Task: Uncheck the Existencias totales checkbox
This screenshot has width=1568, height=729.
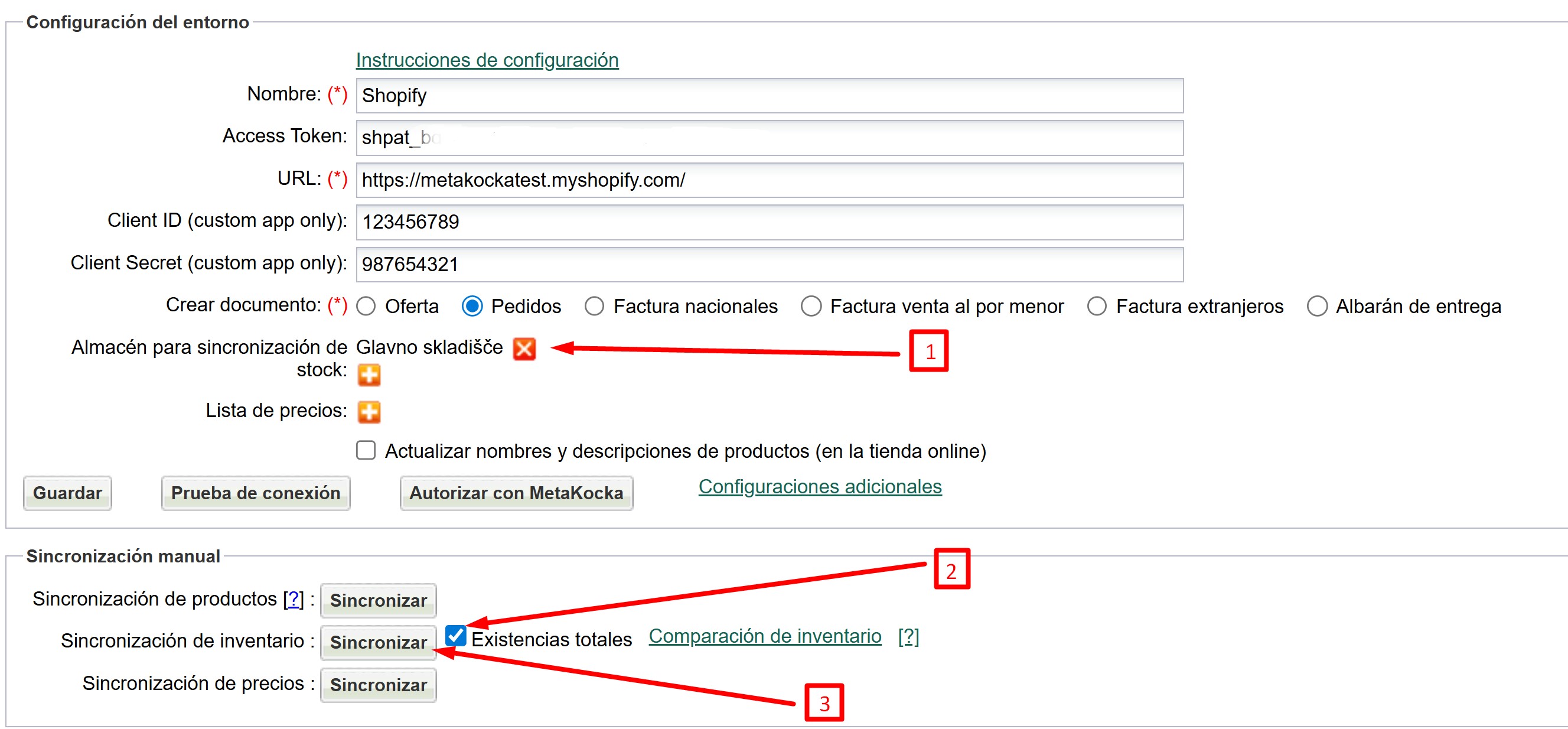Action: click(x=455, y=636)
